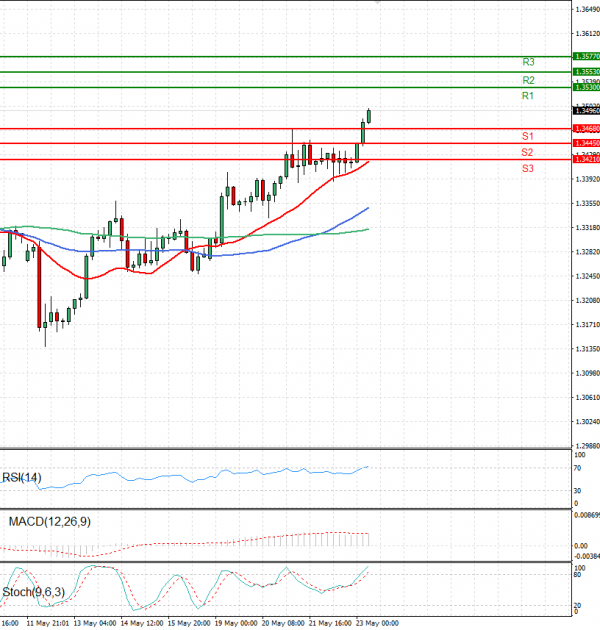Select the 1.35530 green price tag
Image resolution: width=600 pixels, height=630 pixels.
click(586, 72)
